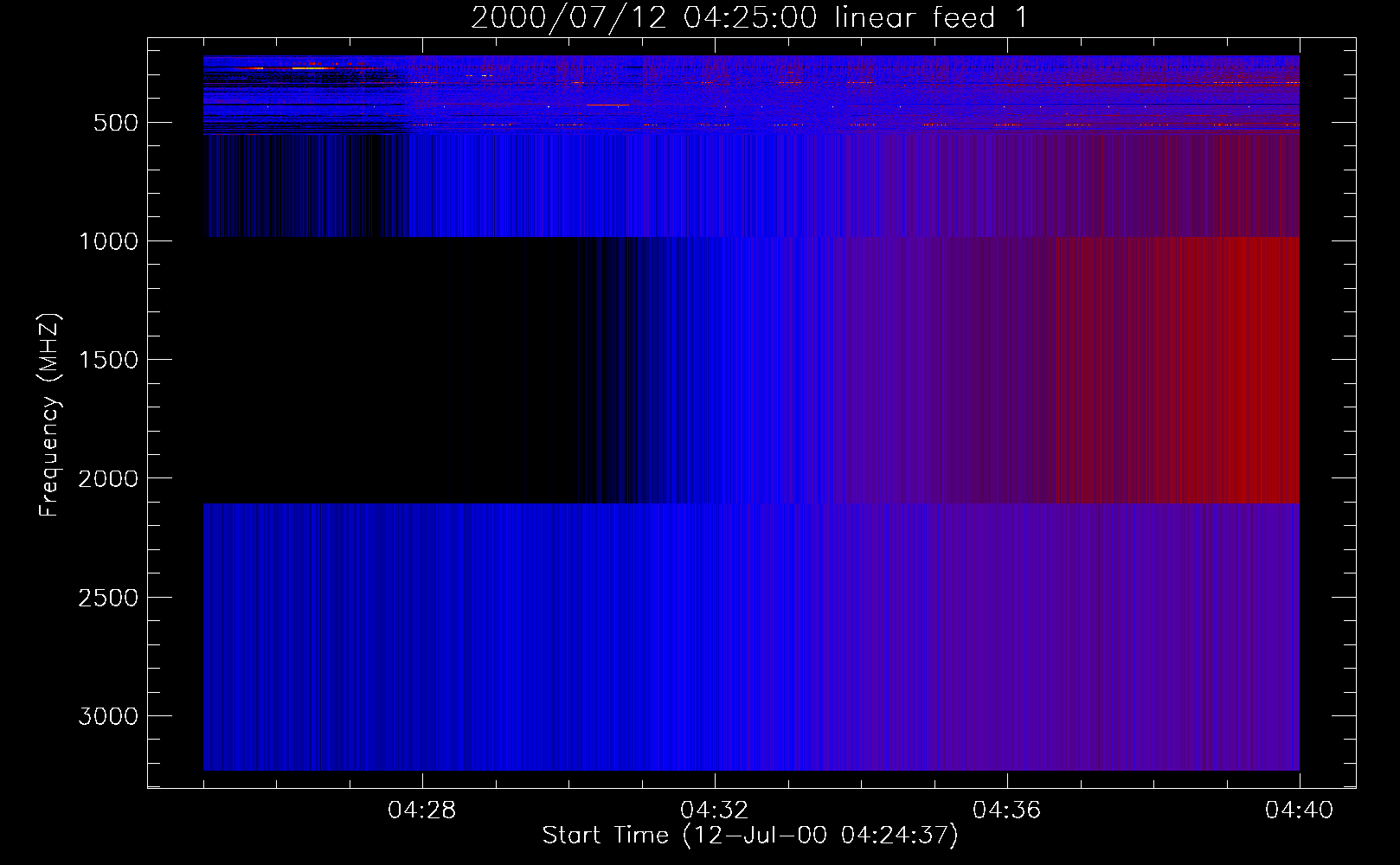
Task: Click the 04:28 time tick label
Action: point(422,811)
